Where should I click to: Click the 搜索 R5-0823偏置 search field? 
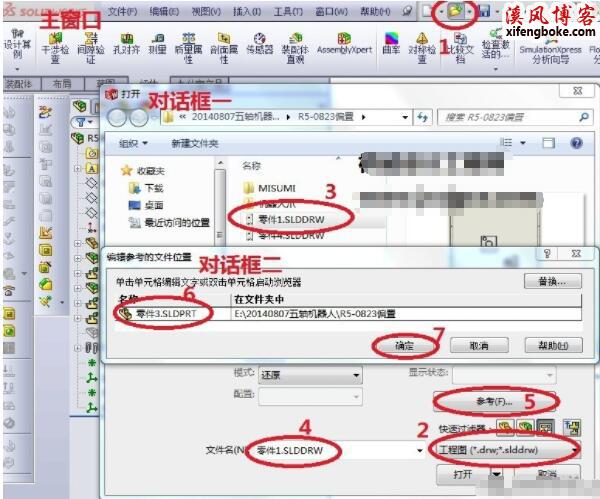[515, 117]
